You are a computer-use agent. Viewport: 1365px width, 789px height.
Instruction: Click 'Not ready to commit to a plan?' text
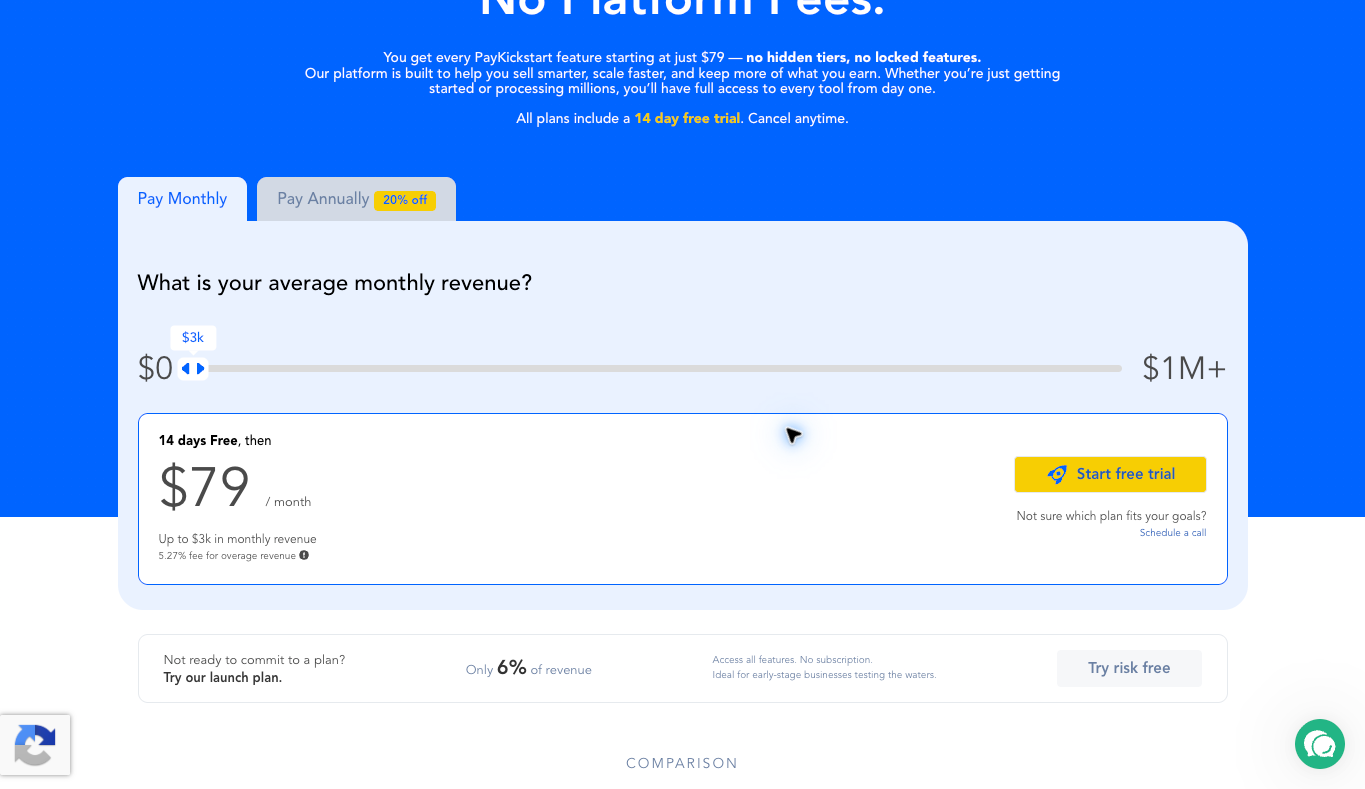[x=254, y=660]
